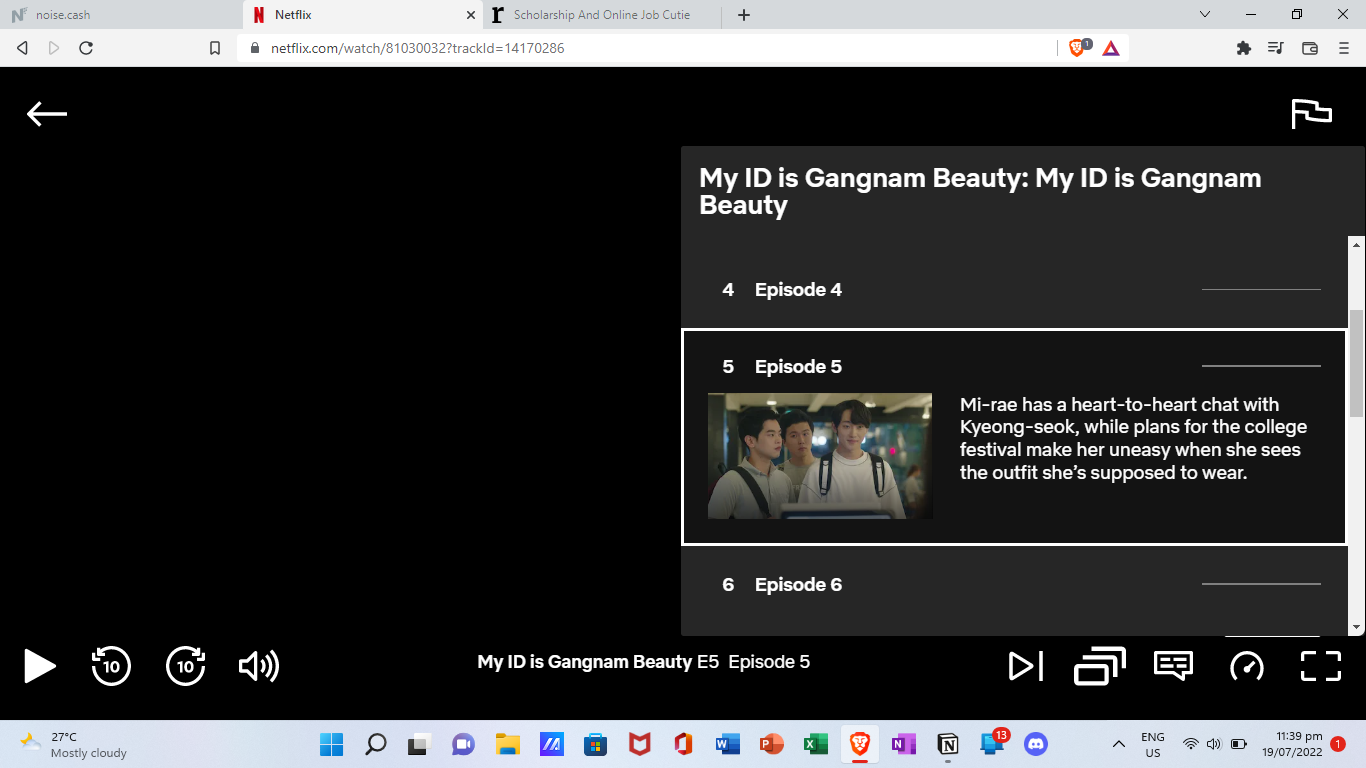Report a problem with the flag icon
This screenshot has width=1366, height=768.
[1311, 114]
